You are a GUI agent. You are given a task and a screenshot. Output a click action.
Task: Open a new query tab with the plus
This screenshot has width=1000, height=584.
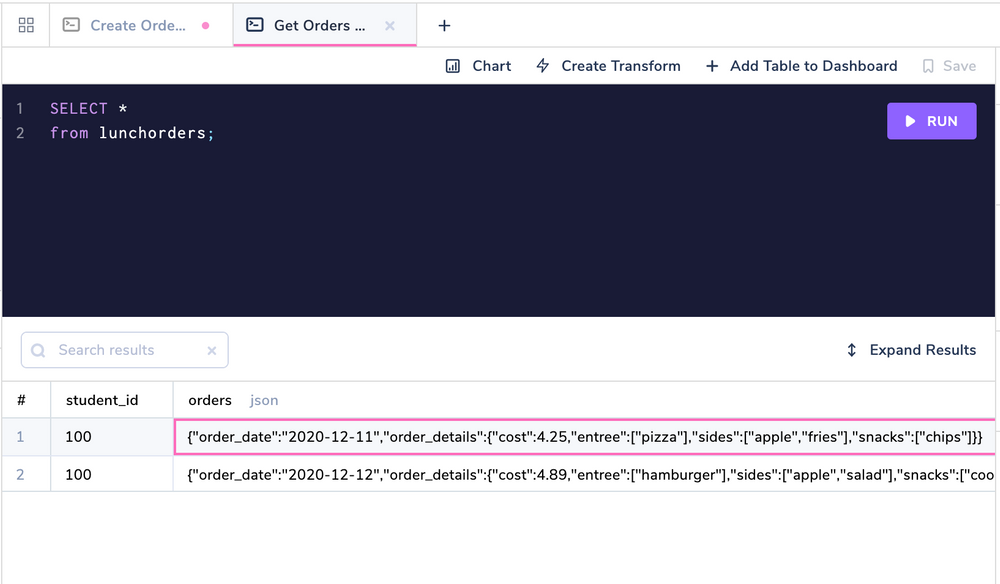tap(444, 25)
